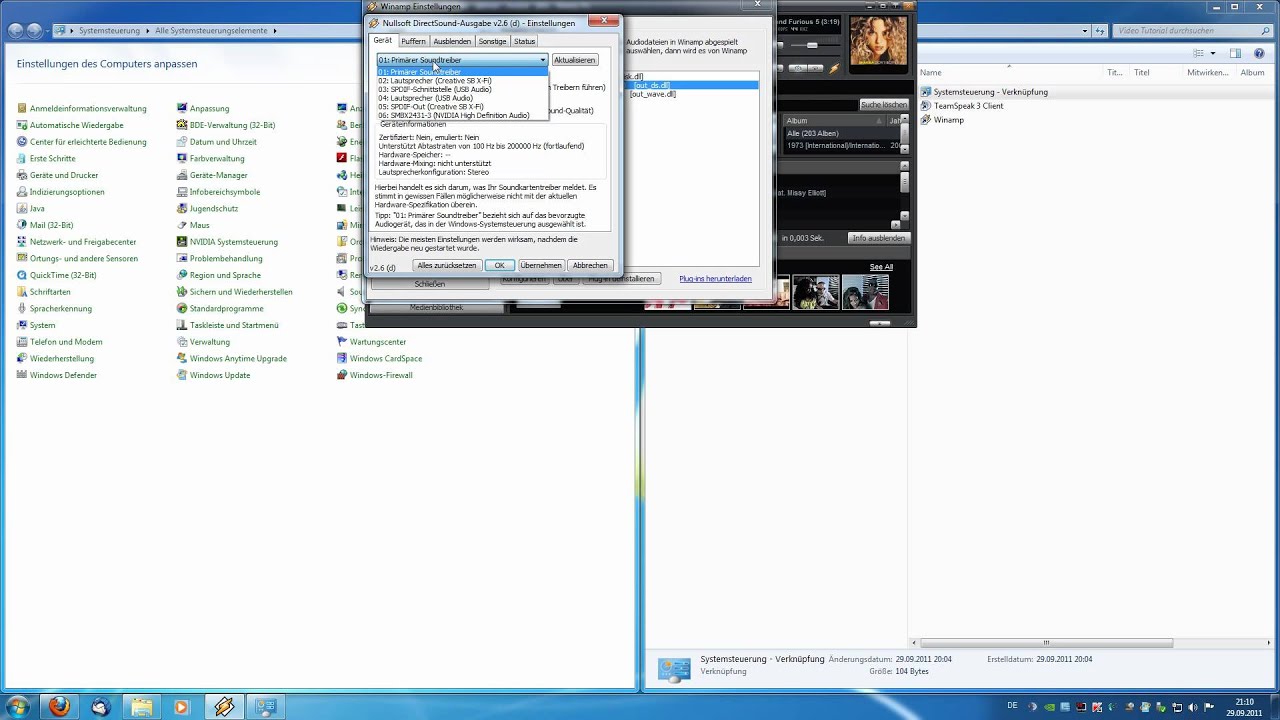The height and width of the screenshot is (720, 1280).
Task: Click the Winamp shortcut icon in Explorer
Action: (926, 120)
